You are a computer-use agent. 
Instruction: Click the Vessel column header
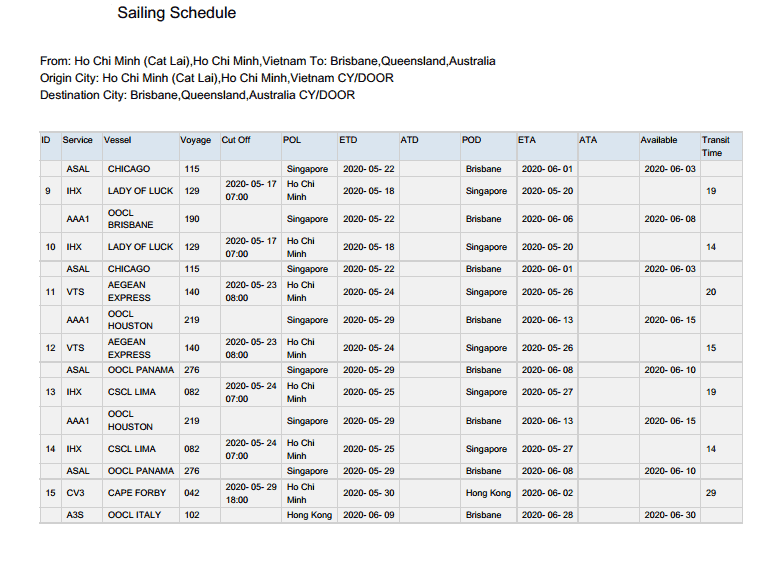pyautogui.click(x=118, y=141)
